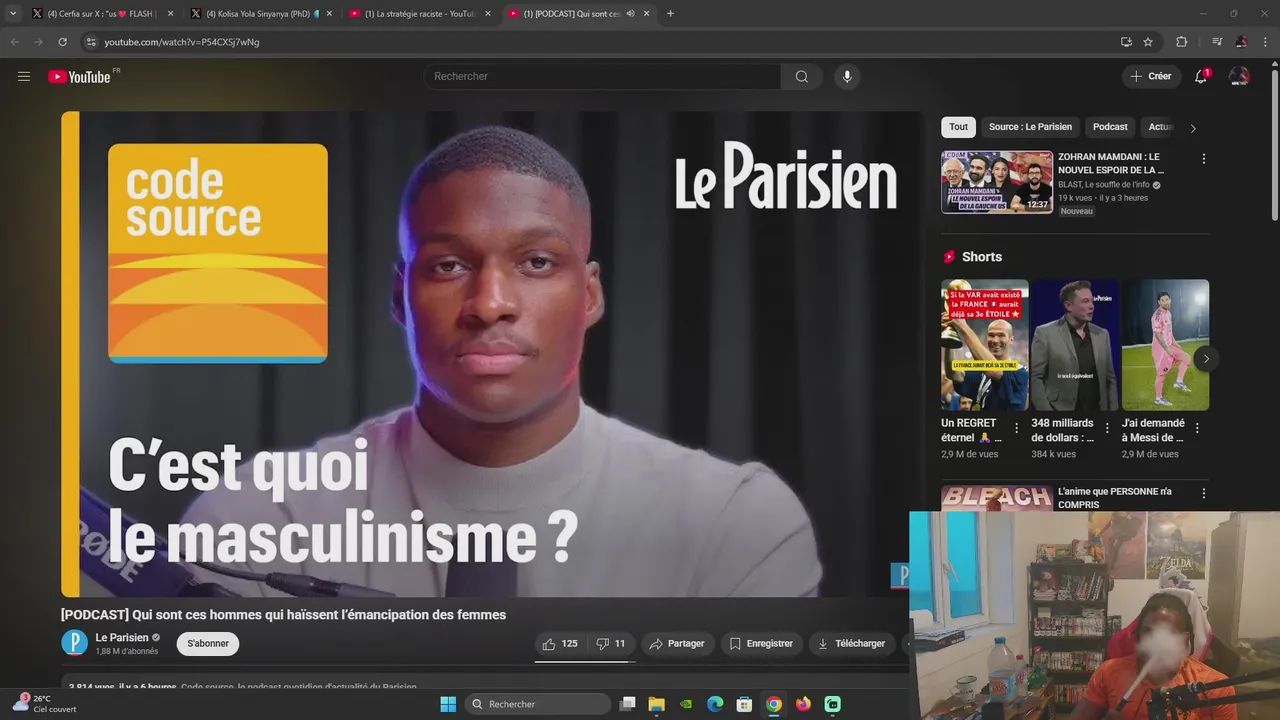Select the Source : Le Parisien chip

point(1030,127)
